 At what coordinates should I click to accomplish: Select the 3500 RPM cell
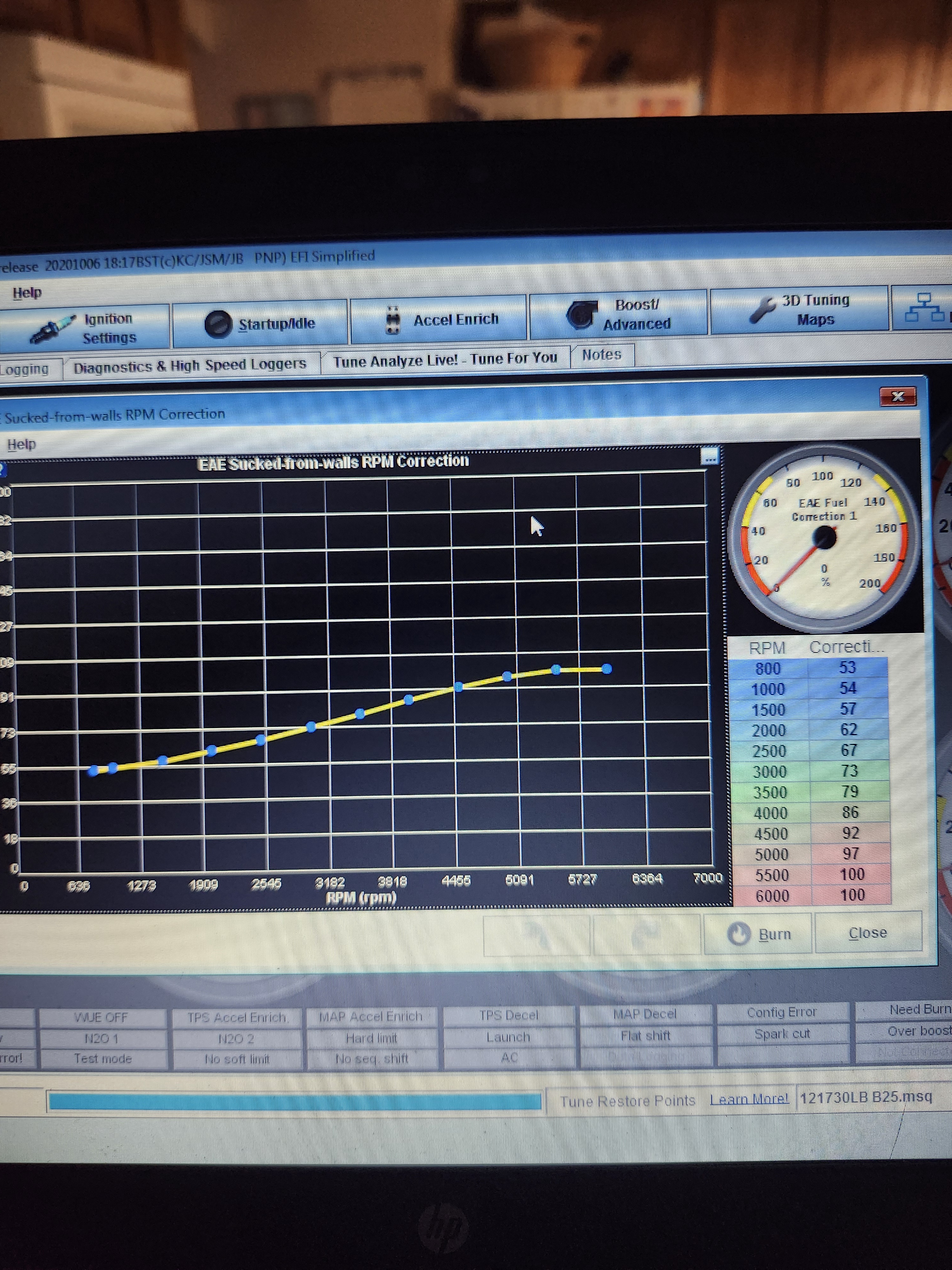click(x=770, y=793)
